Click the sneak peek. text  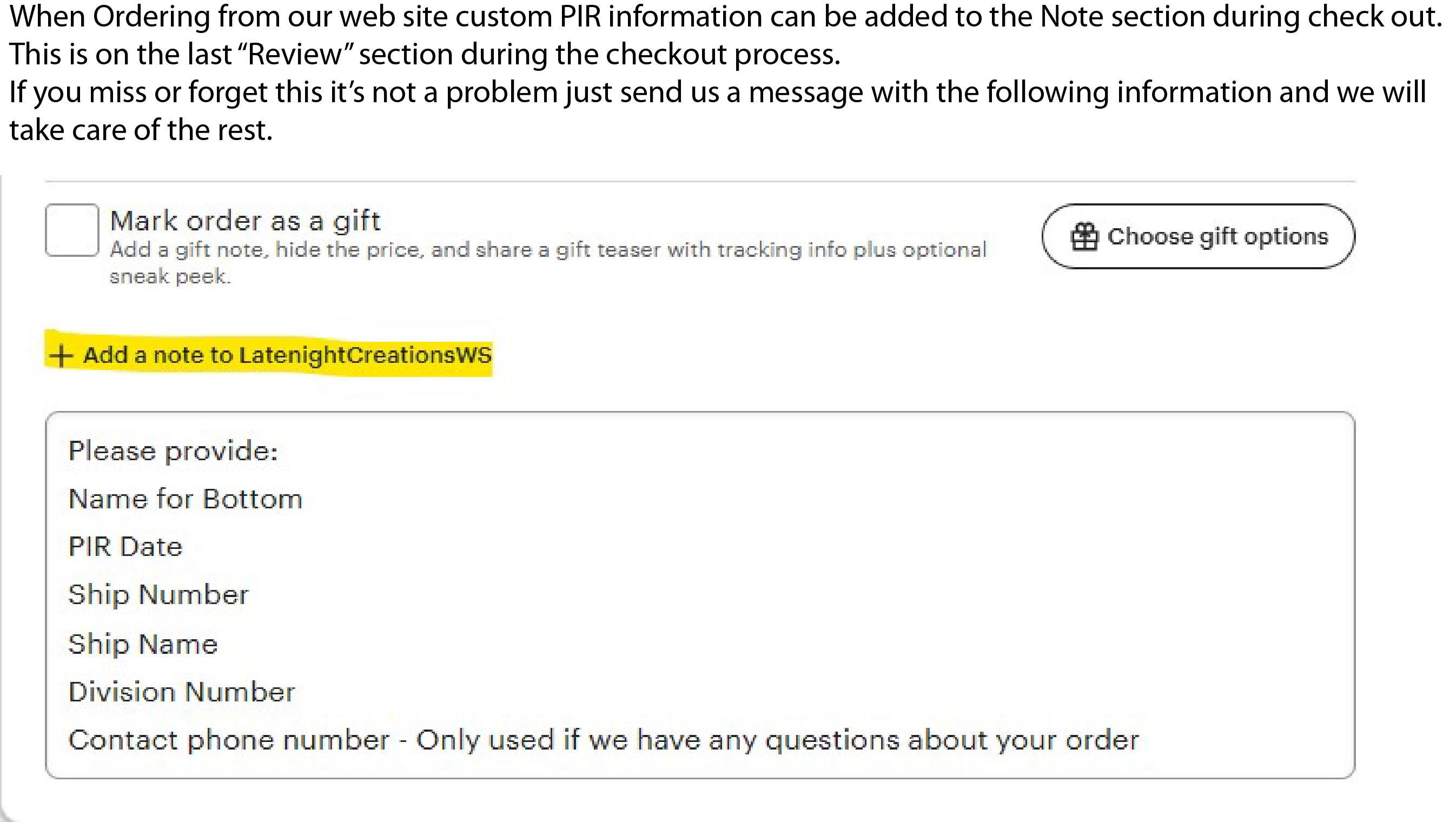tap(170, 277)
